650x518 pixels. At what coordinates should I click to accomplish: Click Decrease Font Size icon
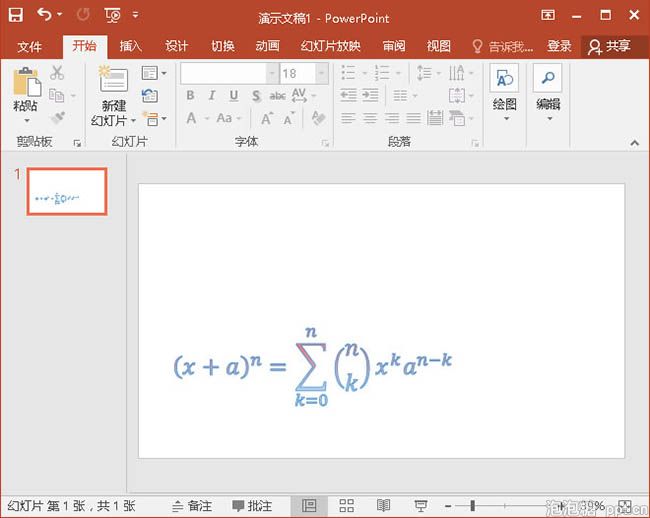click(289, 119)
